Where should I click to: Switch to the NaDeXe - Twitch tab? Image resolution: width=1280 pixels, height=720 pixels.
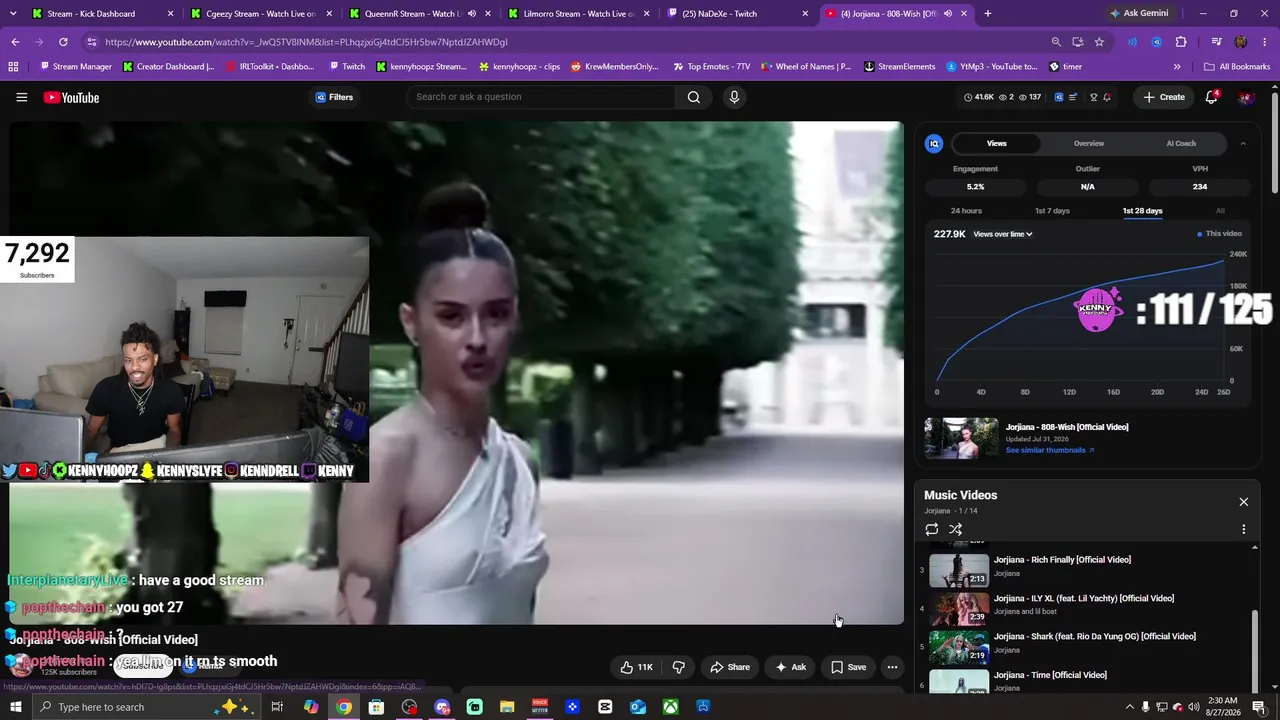click(x=739, y=14)
